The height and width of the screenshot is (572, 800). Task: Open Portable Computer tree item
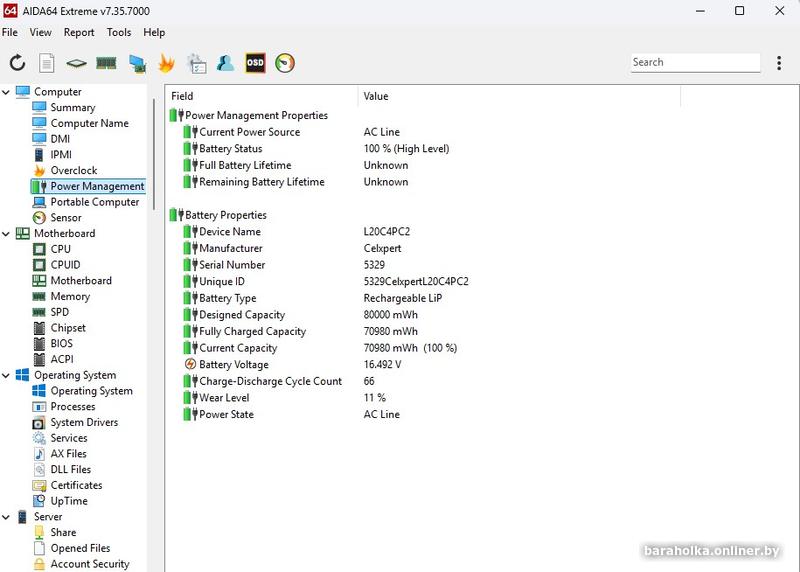(86, 202)
